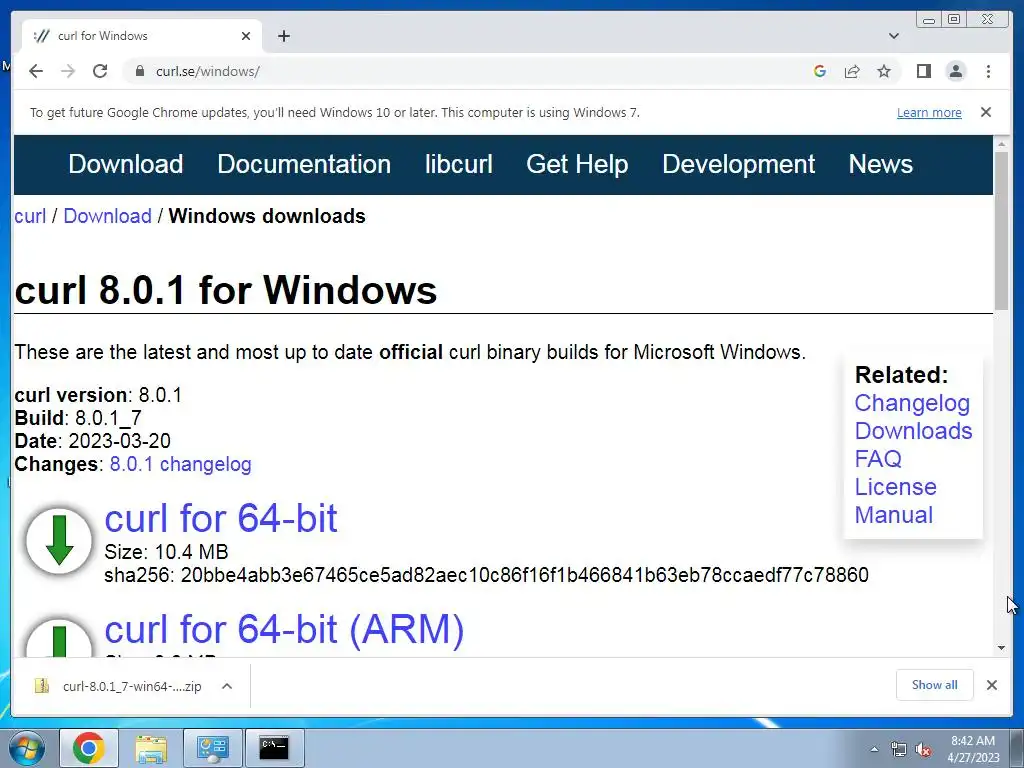Share this page using the share icon
This screenshot has height=768, width=1024.
[x=852, y=71]
